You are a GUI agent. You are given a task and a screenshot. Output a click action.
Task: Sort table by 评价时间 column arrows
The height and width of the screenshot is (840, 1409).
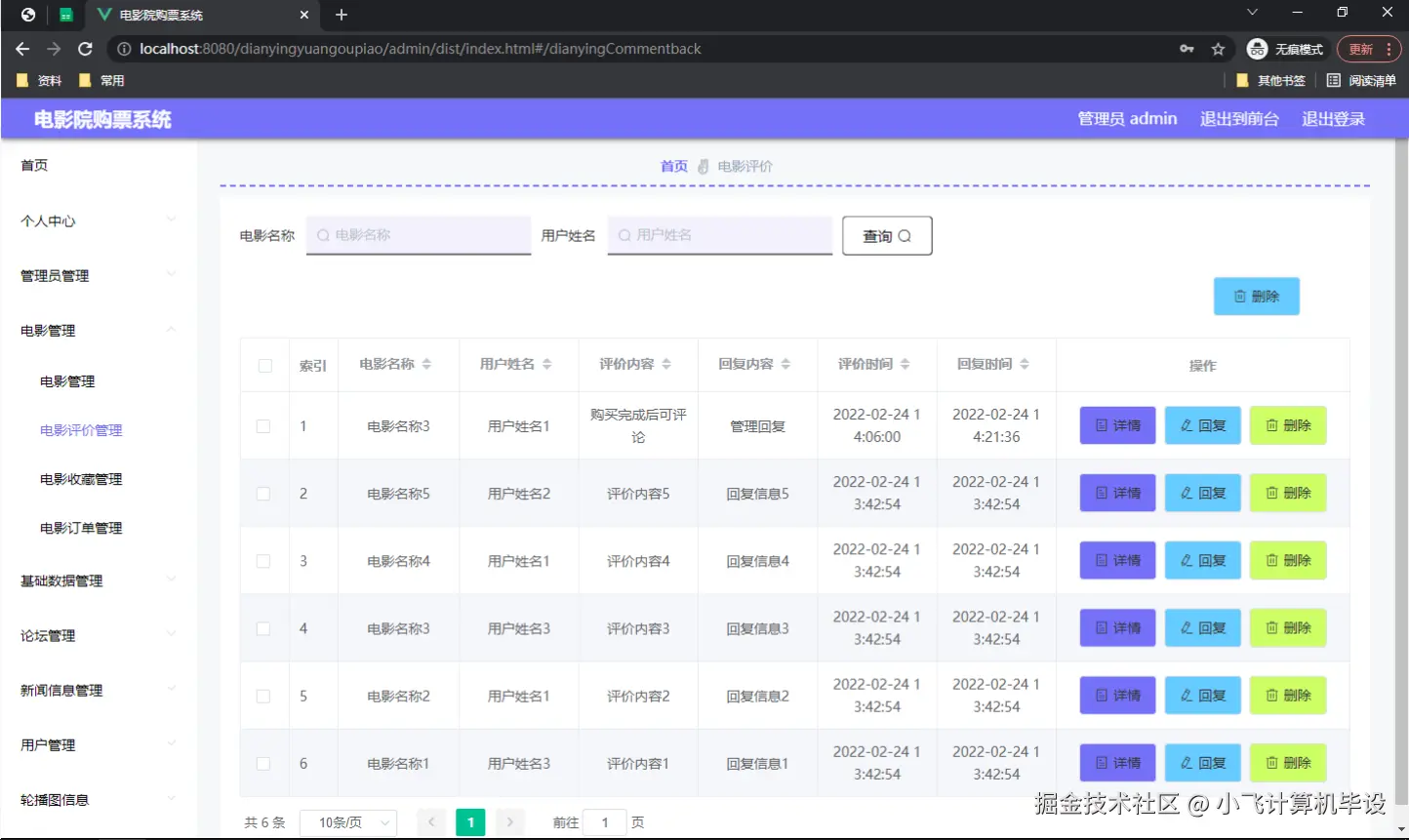pyautogui.click(x=905, y=364)
